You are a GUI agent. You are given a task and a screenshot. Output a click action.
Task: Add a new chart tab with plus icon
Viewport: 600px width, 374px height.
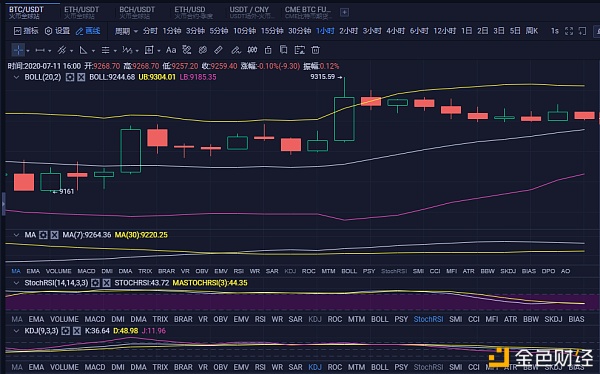pyautogui.click(x=344, y=13)
